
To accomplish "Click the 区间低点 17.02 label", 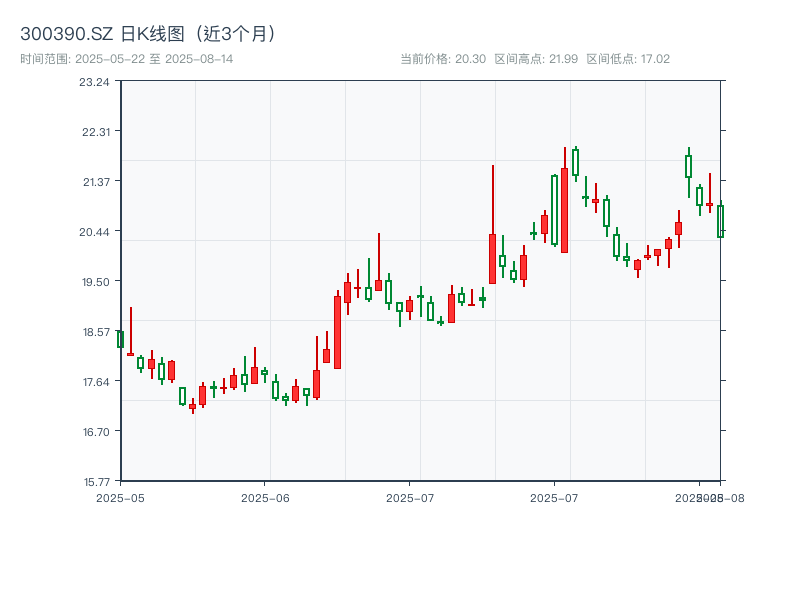I will pos(627,59).
